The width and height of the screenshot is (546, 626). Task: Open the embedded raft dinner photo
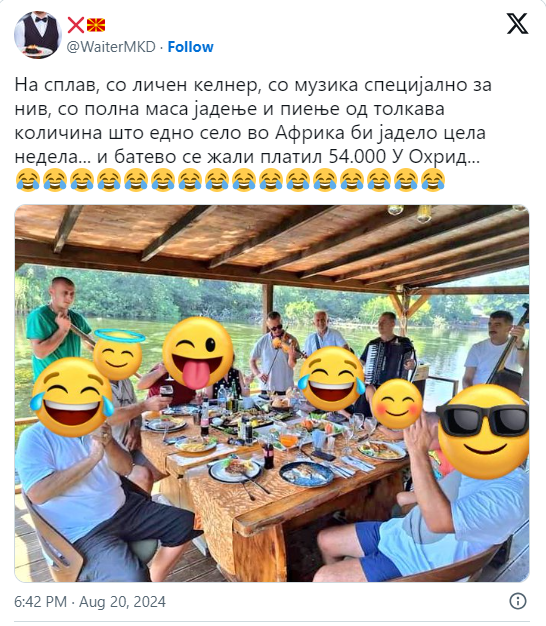tap(272, 393)
